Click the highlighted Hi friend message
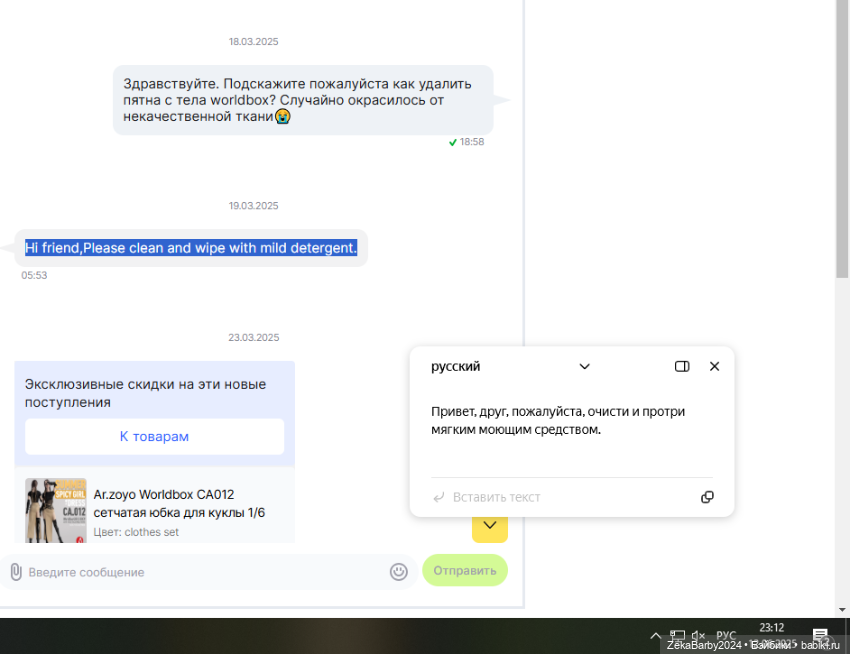This screenshot has height=654, width=850. pyautogui.click(x=191, y=248)
